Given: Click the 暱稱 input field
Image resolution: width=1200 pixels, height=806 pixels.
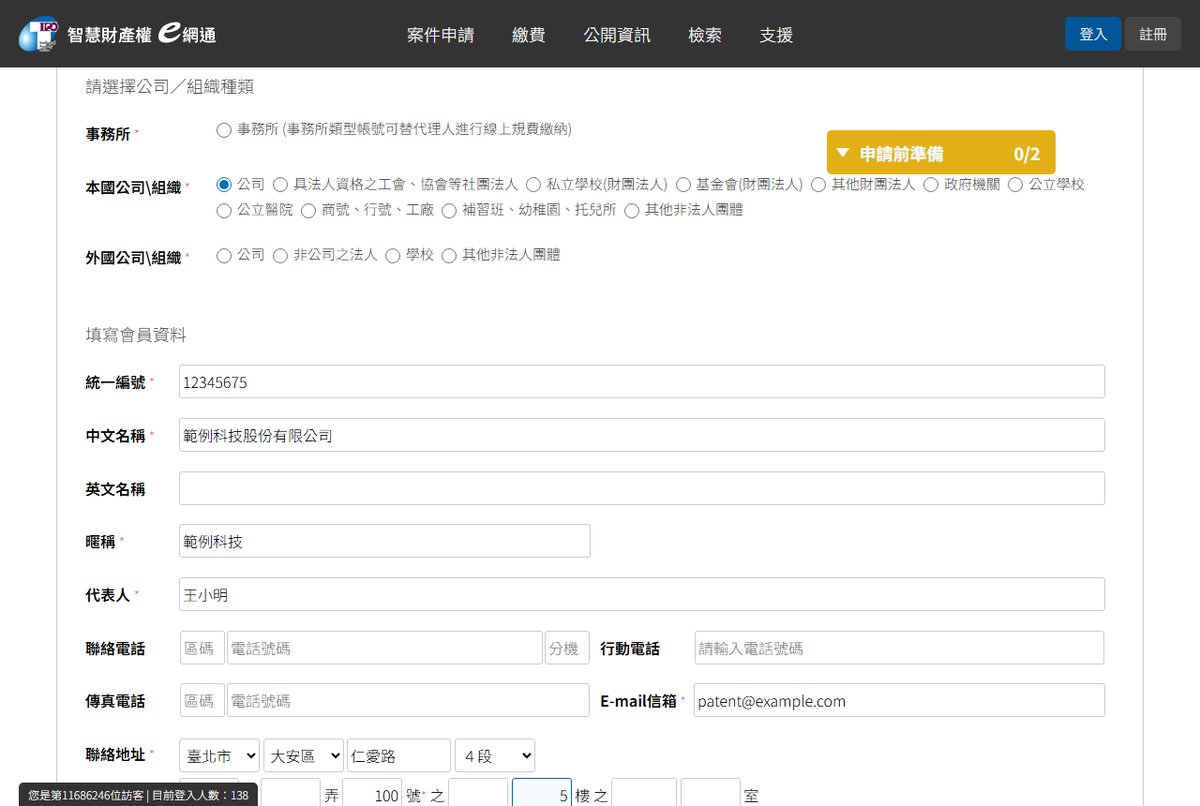Looking at the screenshot, I should point(385,541).
